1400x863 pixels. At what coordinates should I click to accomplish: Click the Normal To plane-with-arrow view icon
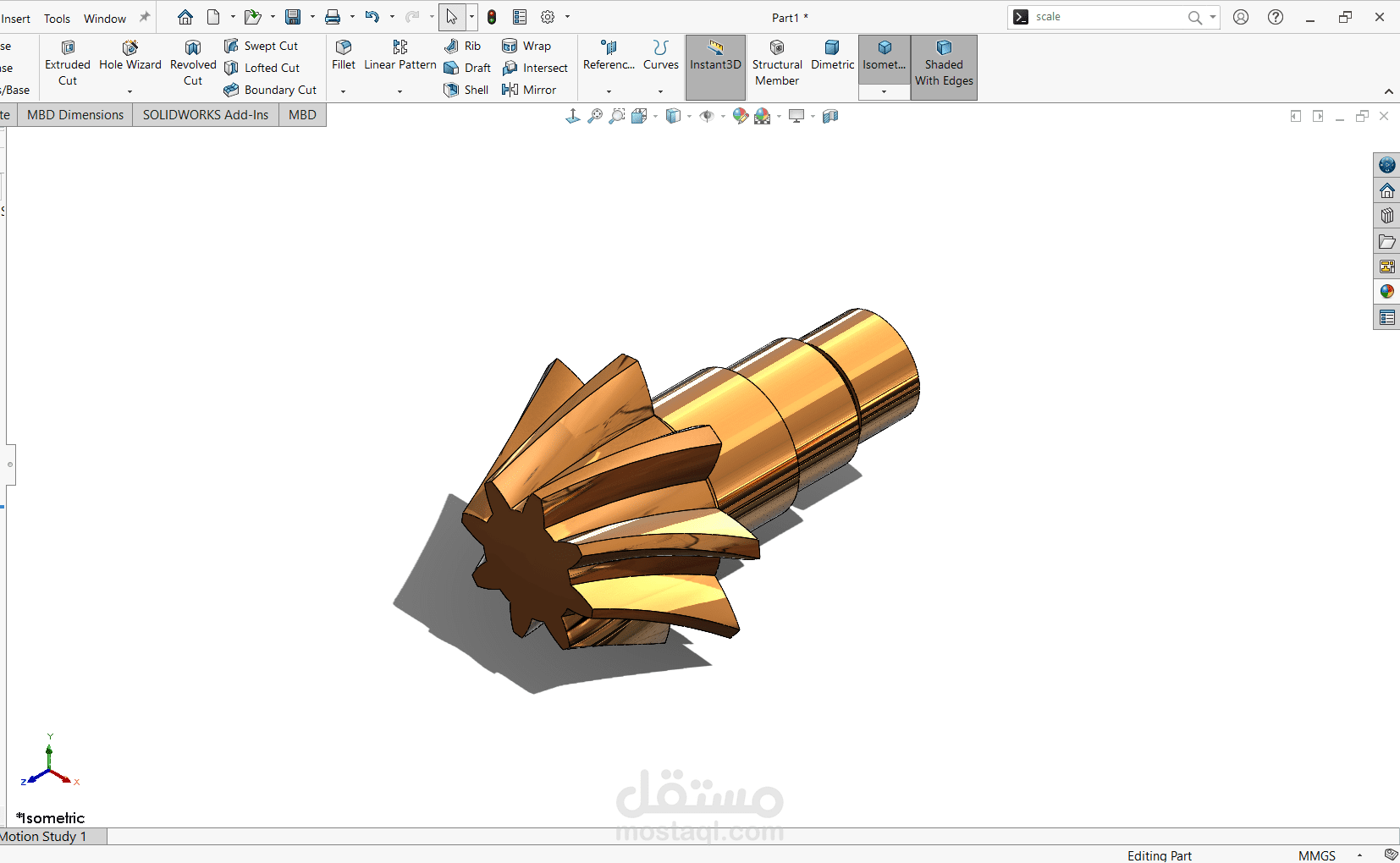pyautogui.click(x=573, y=116)
